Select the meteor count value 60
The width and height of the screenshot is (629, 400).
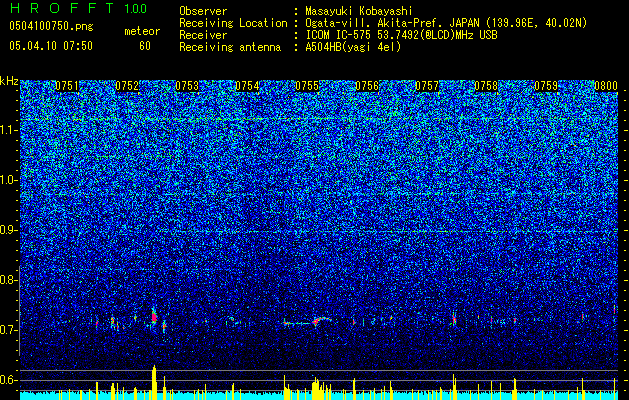pos(145,45)
